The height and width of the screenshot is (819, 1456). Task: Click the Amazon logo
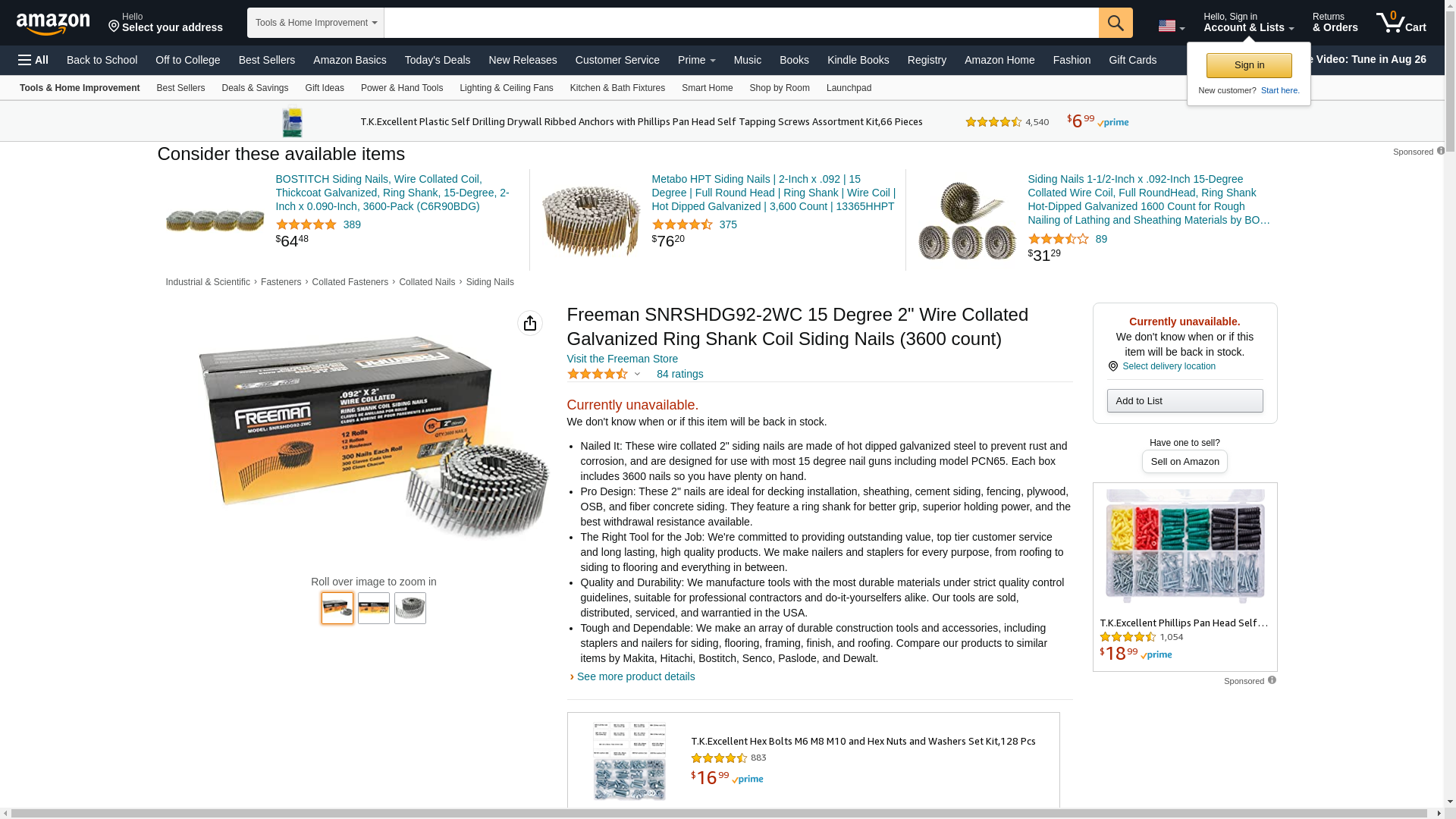pos(53,24)
